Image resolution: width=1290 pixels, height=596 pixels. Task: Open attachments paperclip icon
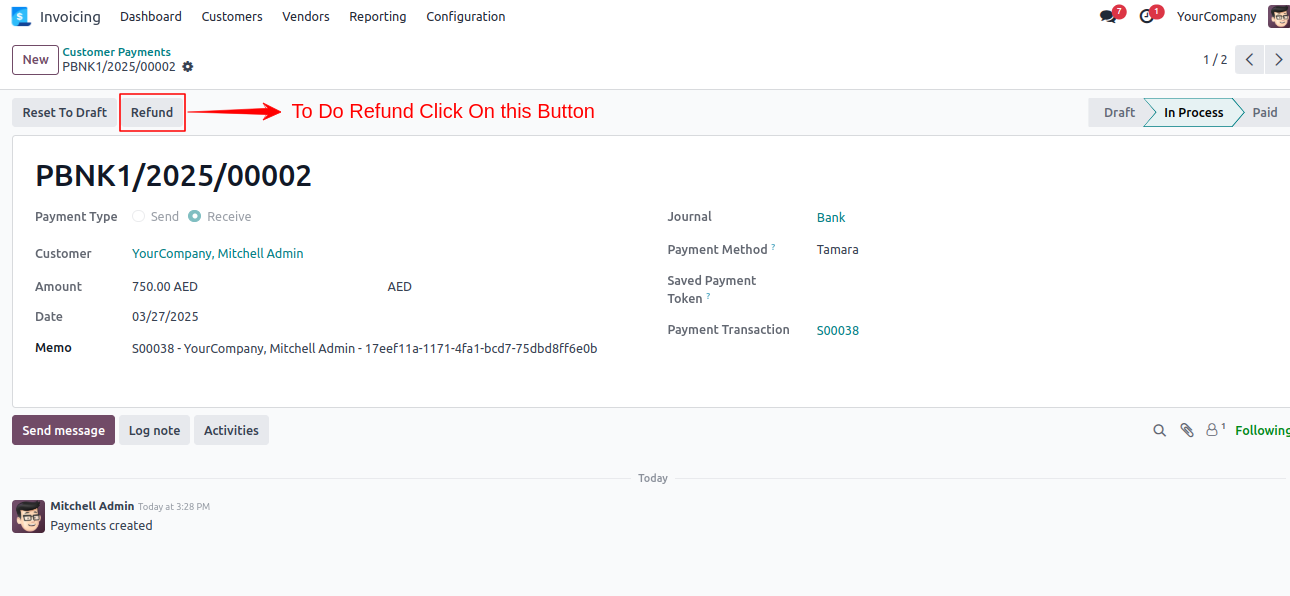1187,430
